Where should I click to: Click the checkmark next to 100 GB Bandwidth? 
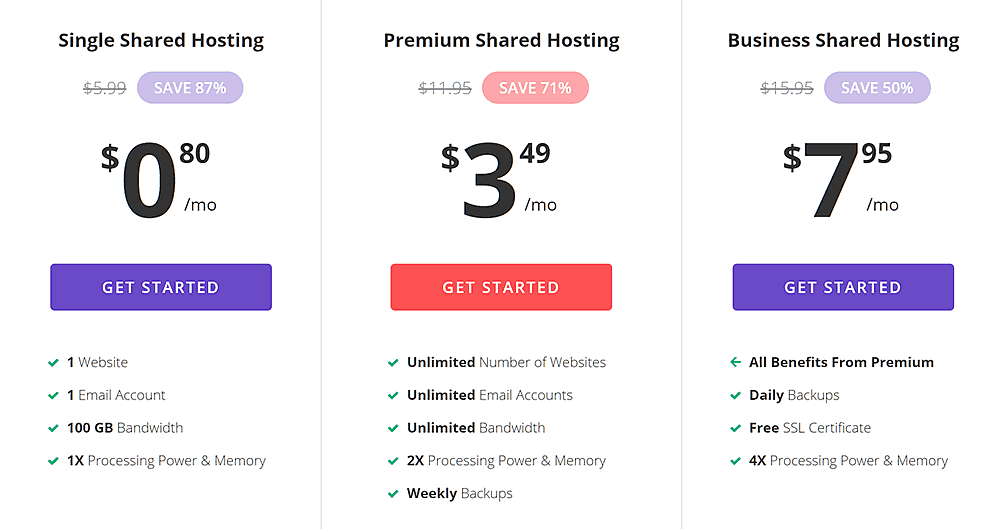(53, 428)
